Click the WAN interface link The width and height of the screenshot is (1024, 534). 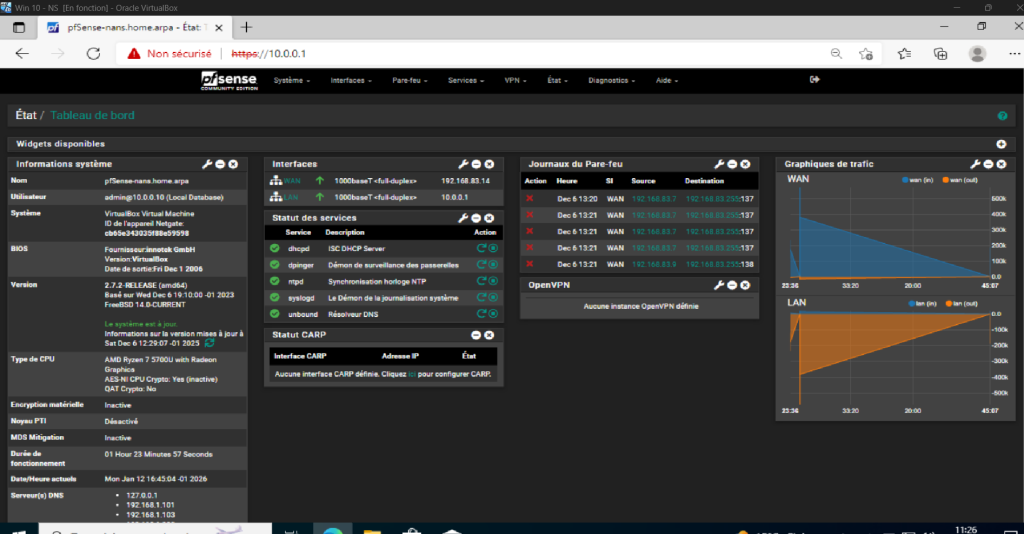(292, 181)
